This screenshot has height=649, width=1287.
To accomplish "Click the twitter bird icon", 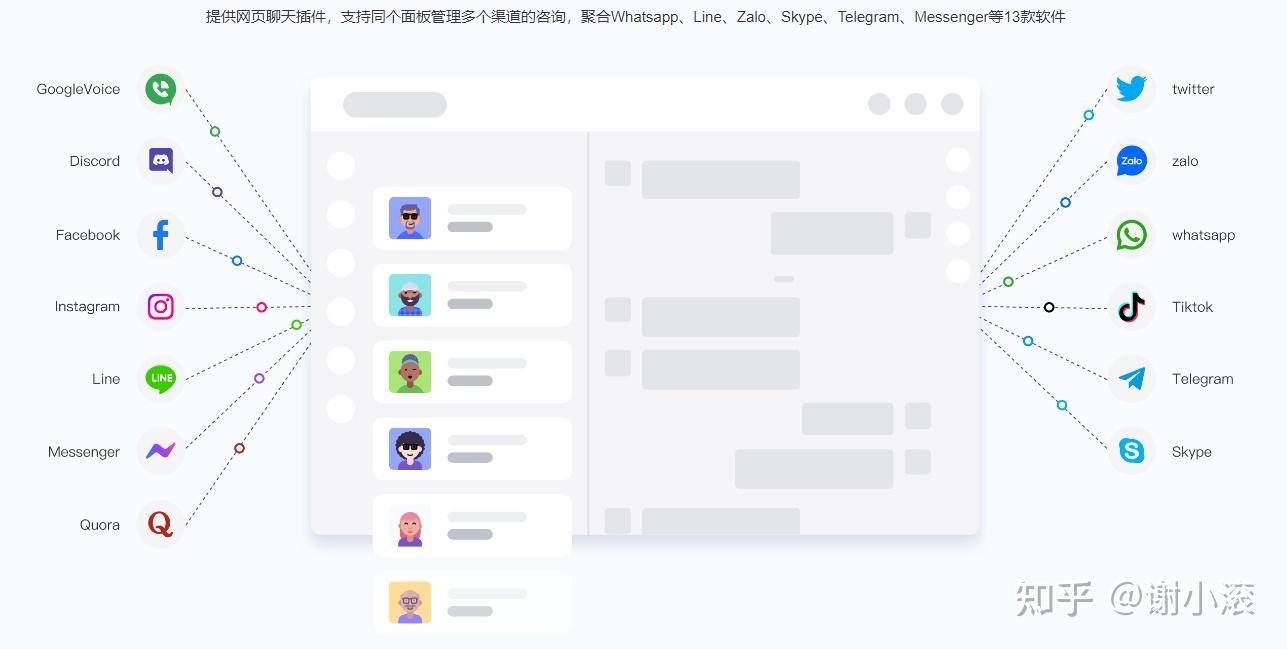I will point(1131,89).
